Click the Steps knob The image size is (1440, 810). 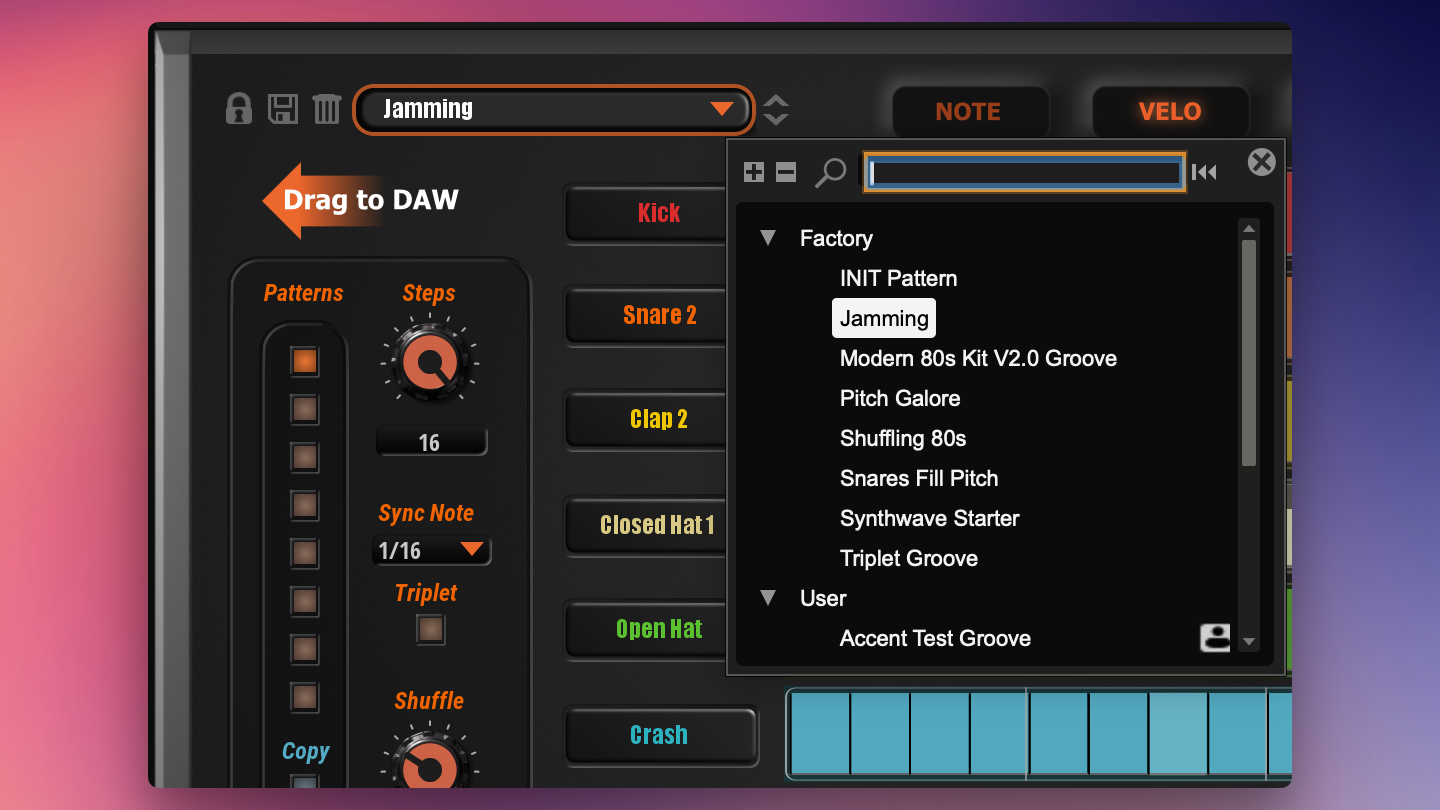click(429, 362)
